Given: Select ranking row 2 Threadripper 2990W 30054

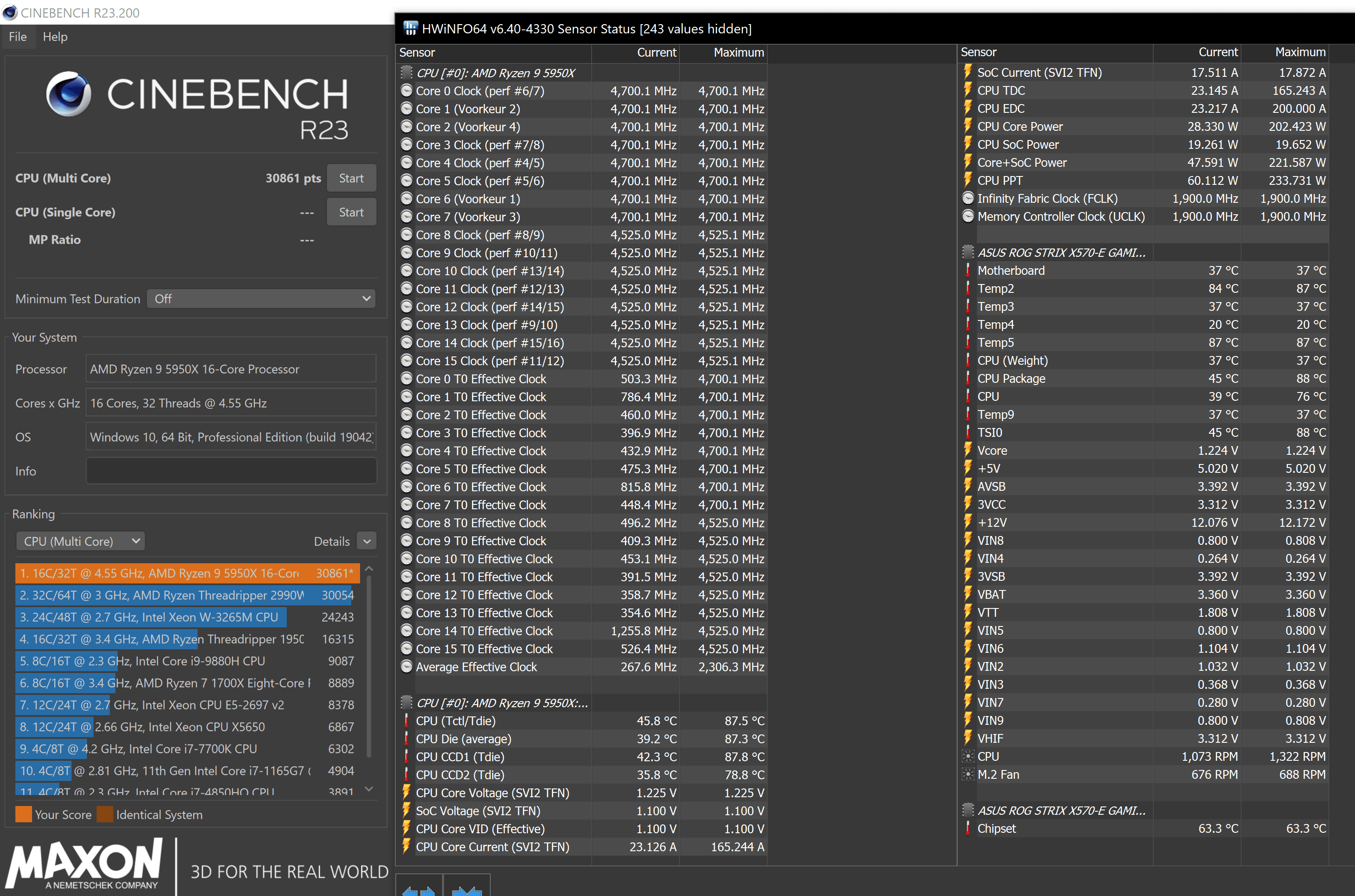Looking at the screenshot, I should [187, 595].
